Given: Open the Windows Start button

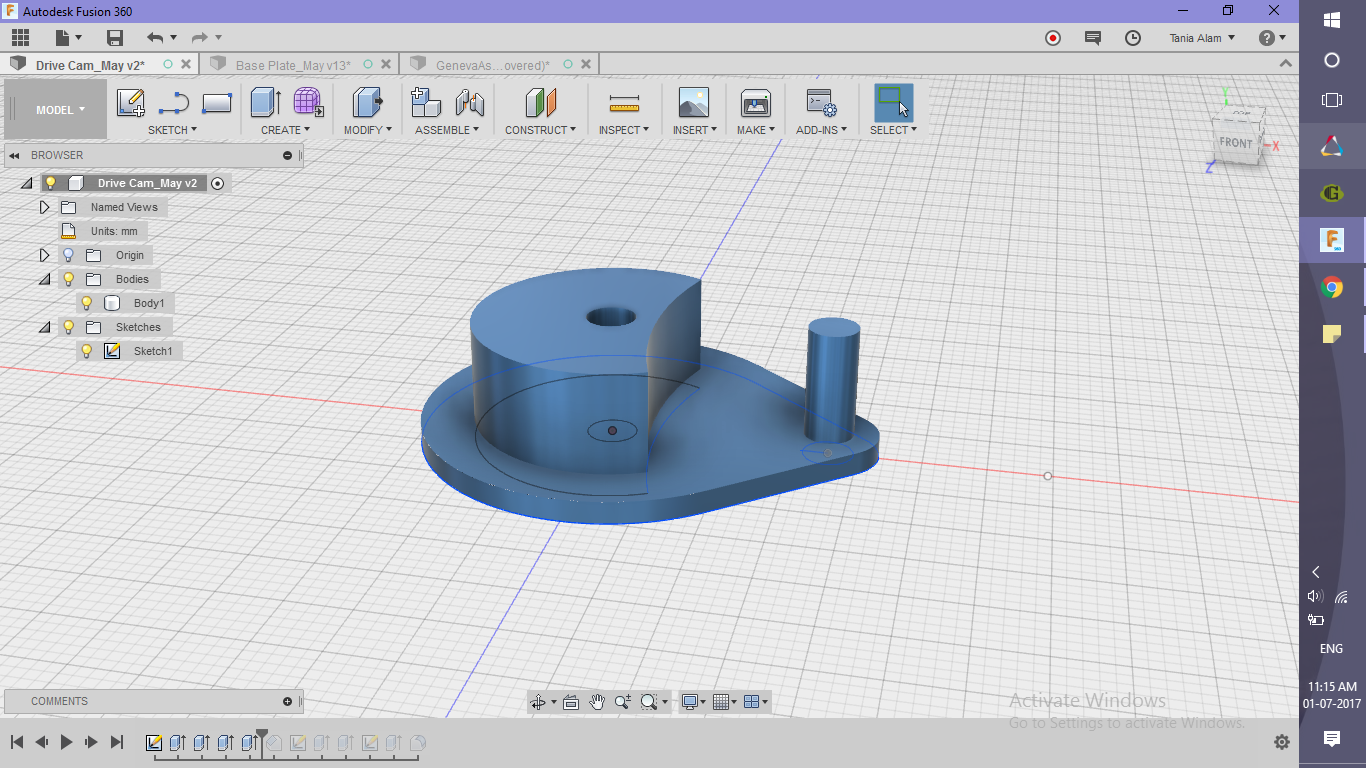Looking at the screenshot, I should tap(1332, 20).
